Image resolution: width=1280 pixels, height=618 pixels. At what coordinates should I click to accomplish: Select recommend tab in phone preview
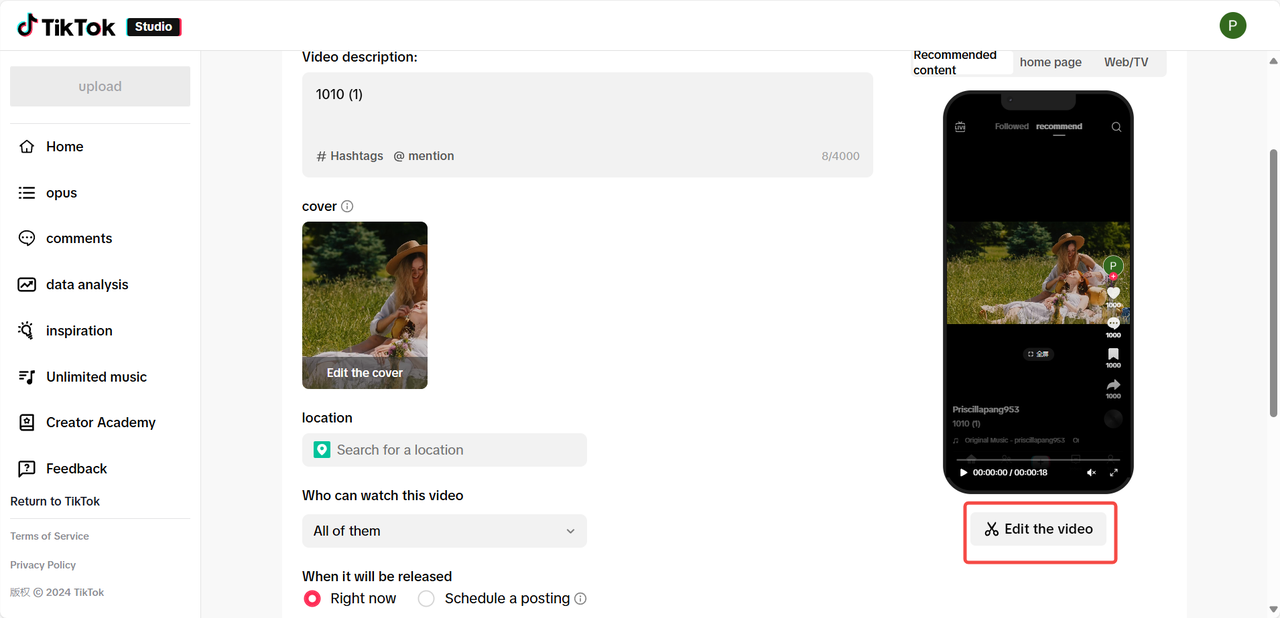tap(1059, 127)
